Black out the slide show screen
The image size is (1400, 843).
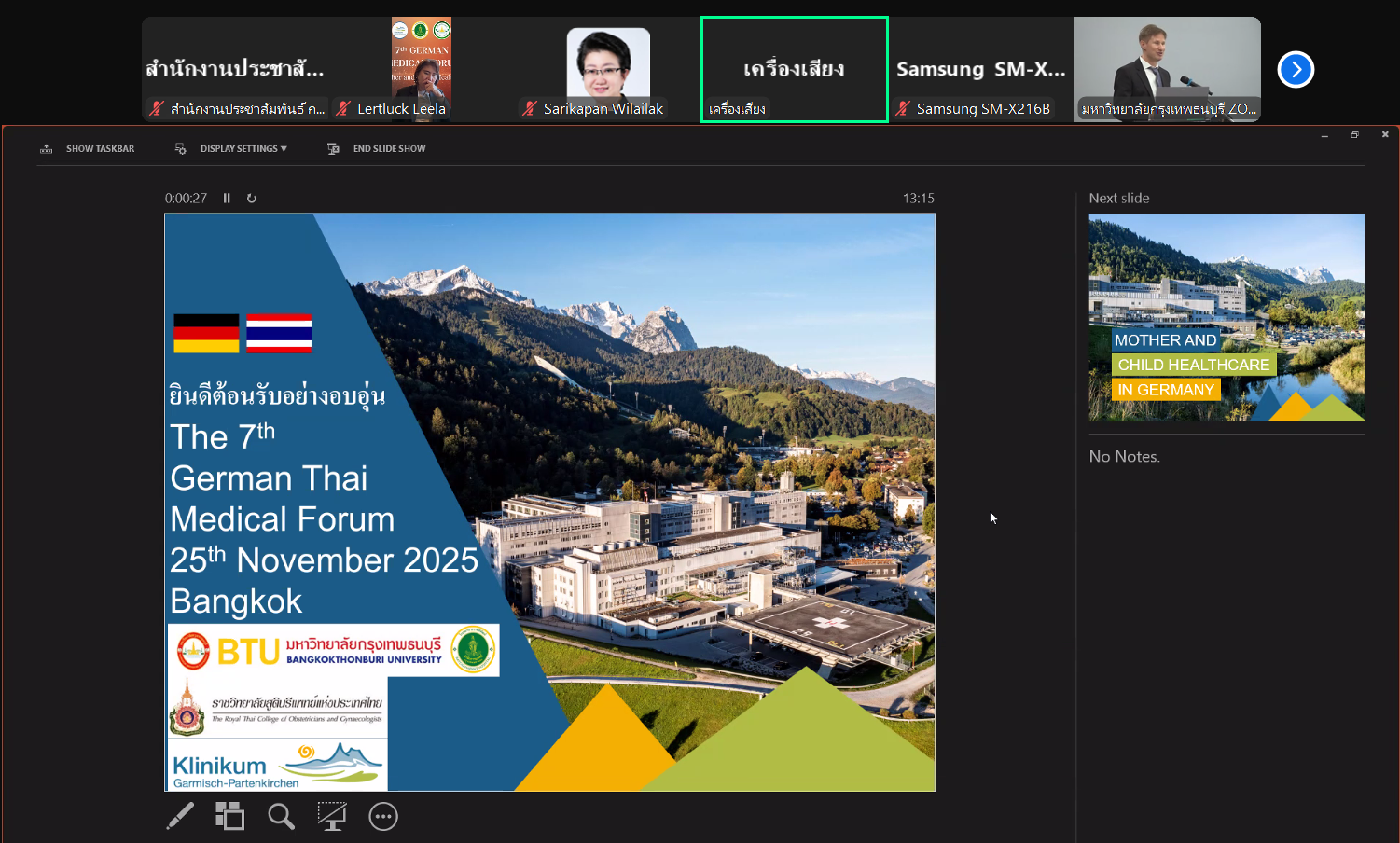pos(331,816)
